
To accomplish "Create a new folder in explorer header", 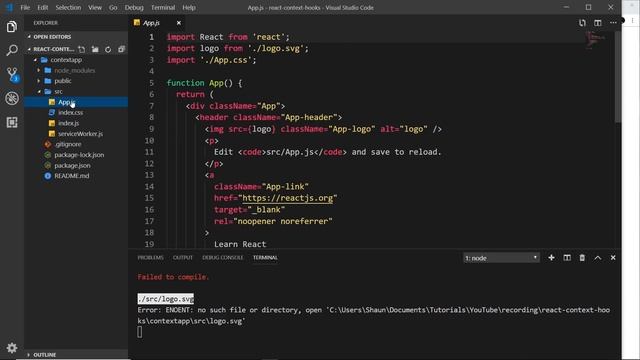I will [x=95, y=49].
